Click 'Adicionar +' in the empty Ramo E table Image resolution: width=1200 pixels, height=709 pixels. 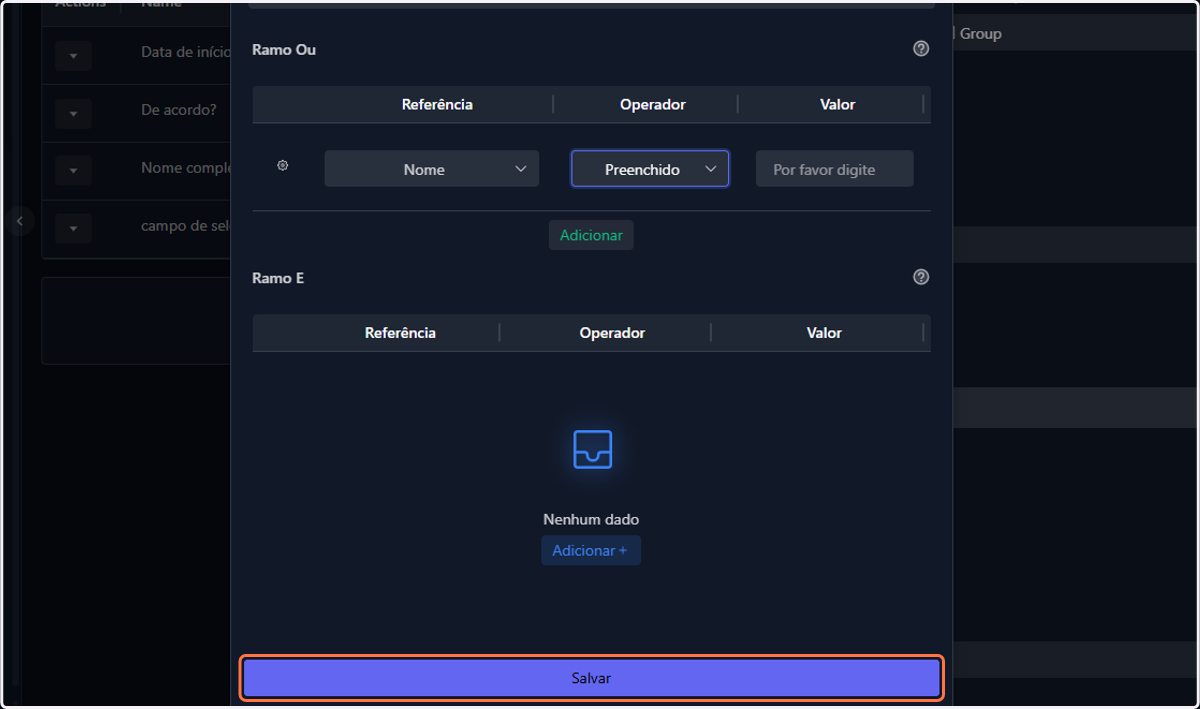point(591,550)
